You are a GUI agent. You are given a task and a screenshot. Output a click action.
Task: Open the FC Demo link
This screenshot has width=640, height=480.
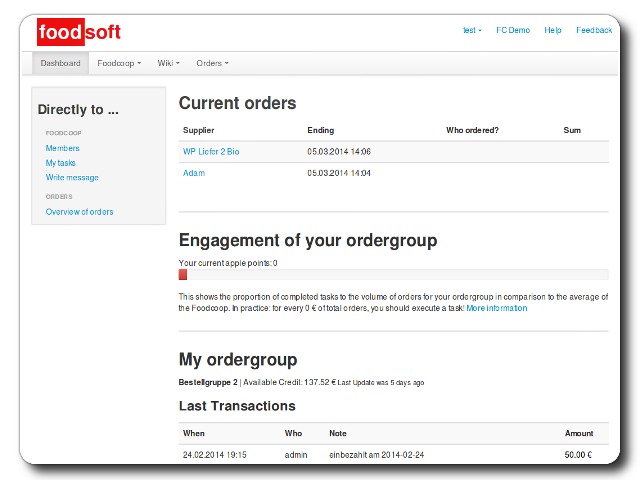point(513,30)
